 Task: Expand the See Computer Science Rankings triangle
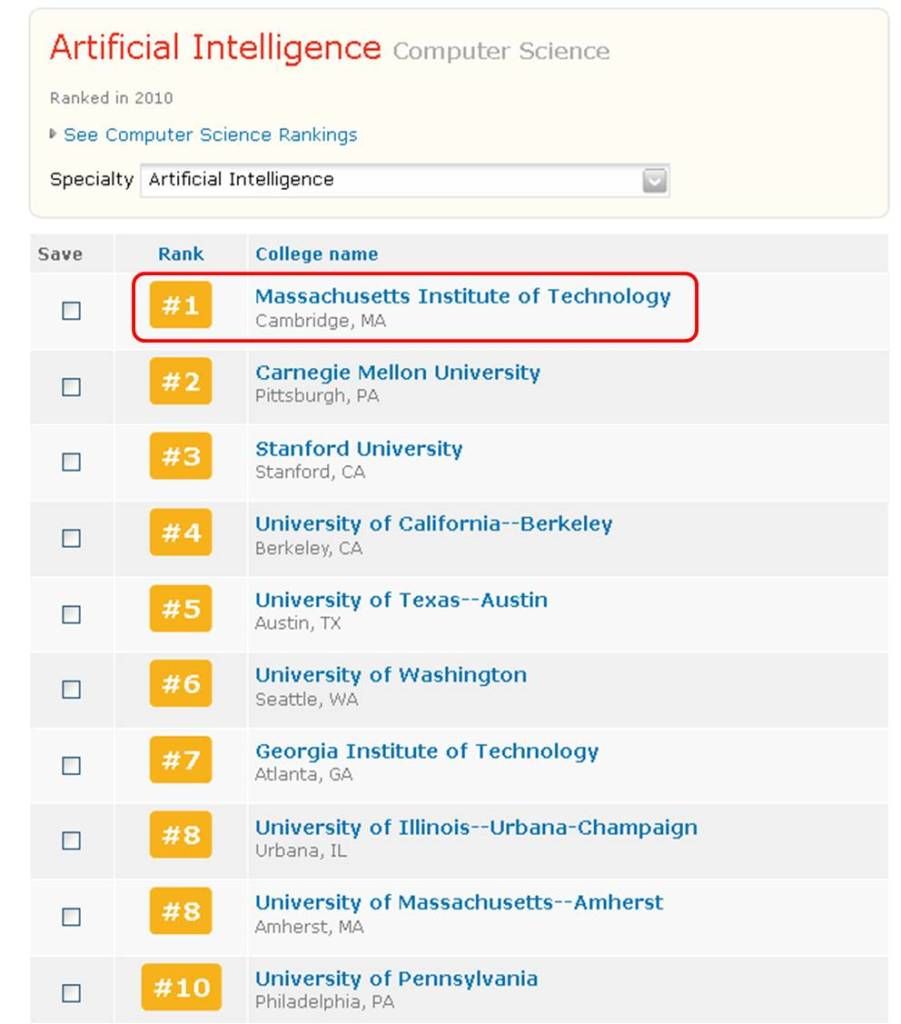(53, 134)
